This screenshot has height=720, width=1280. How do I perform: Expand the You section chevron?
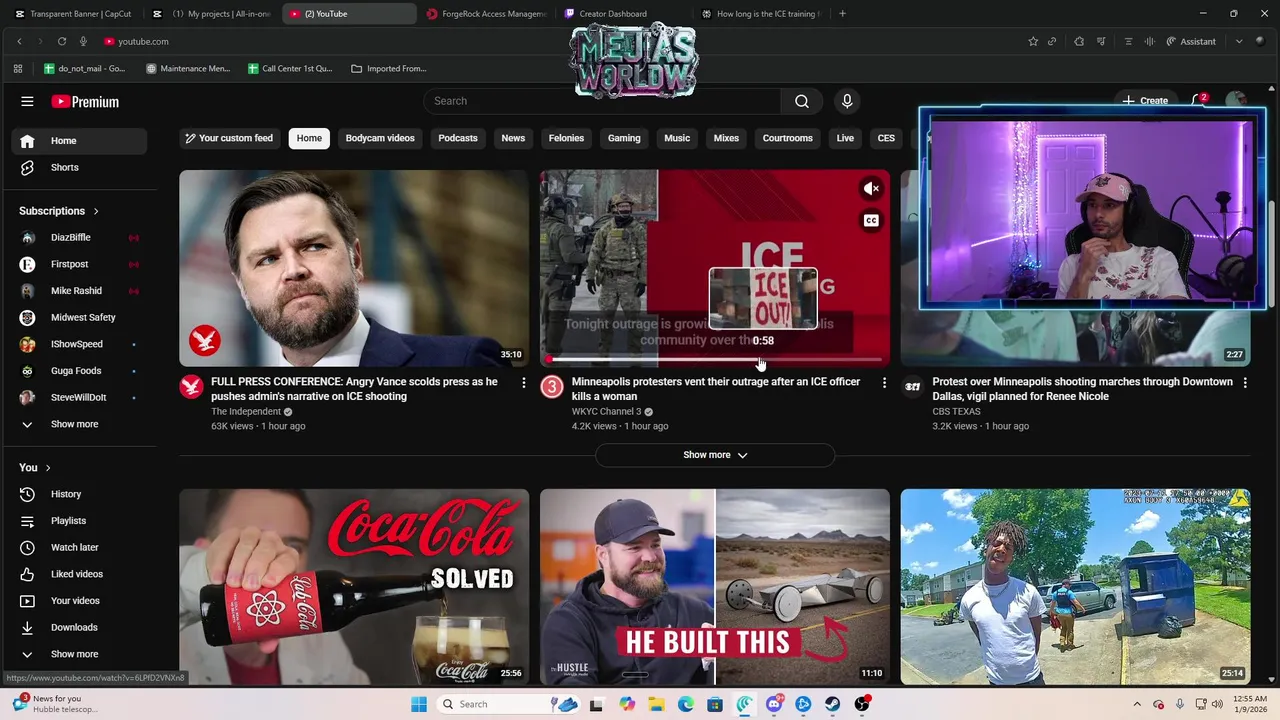click(x=47, y=467)
